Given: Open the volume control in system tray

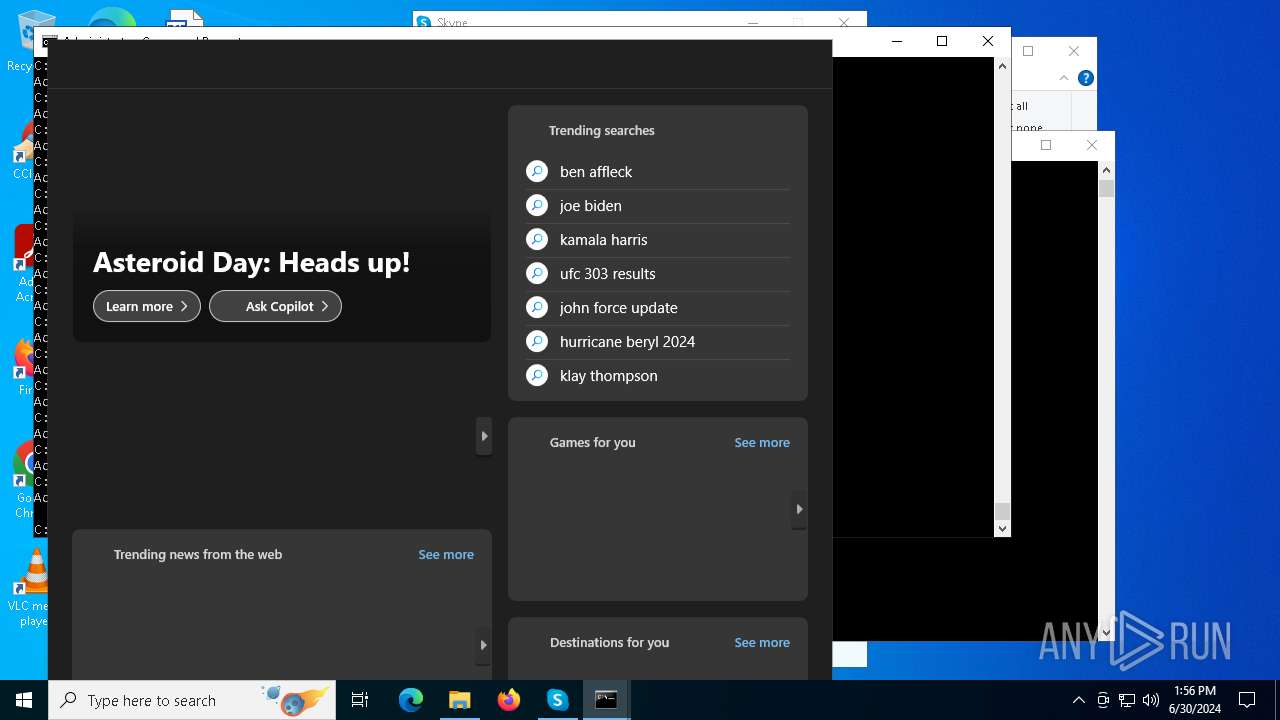Looking at the screenshot, I should [x=1151, y=700].
